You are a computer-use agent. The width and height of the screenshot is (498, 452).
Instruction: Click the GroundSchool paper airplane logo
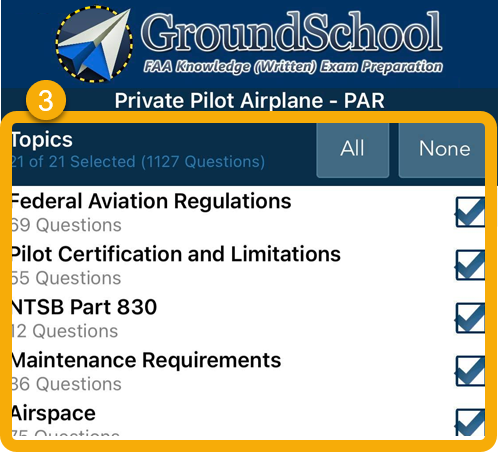(94, 44)
